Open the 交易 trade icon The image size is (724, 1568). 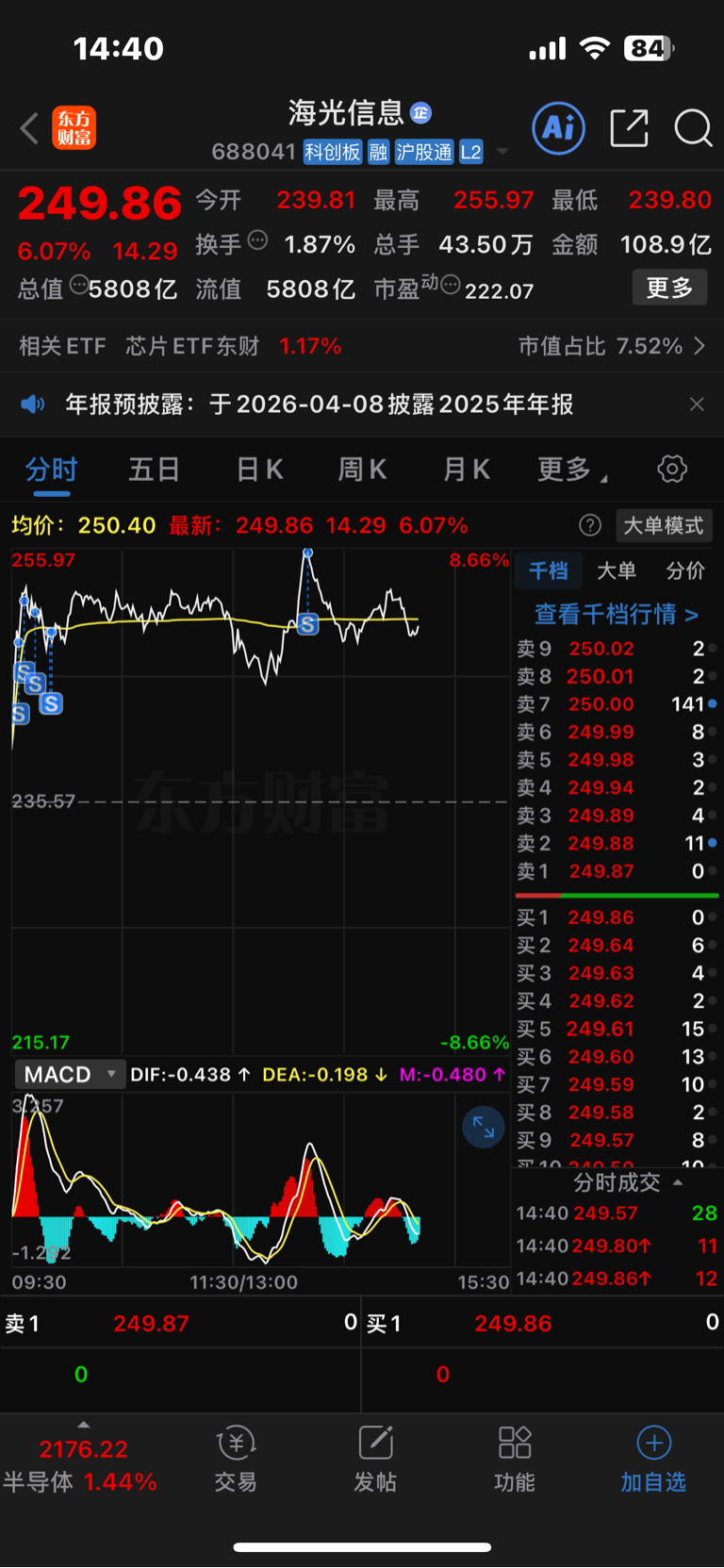click(236, 1460)
